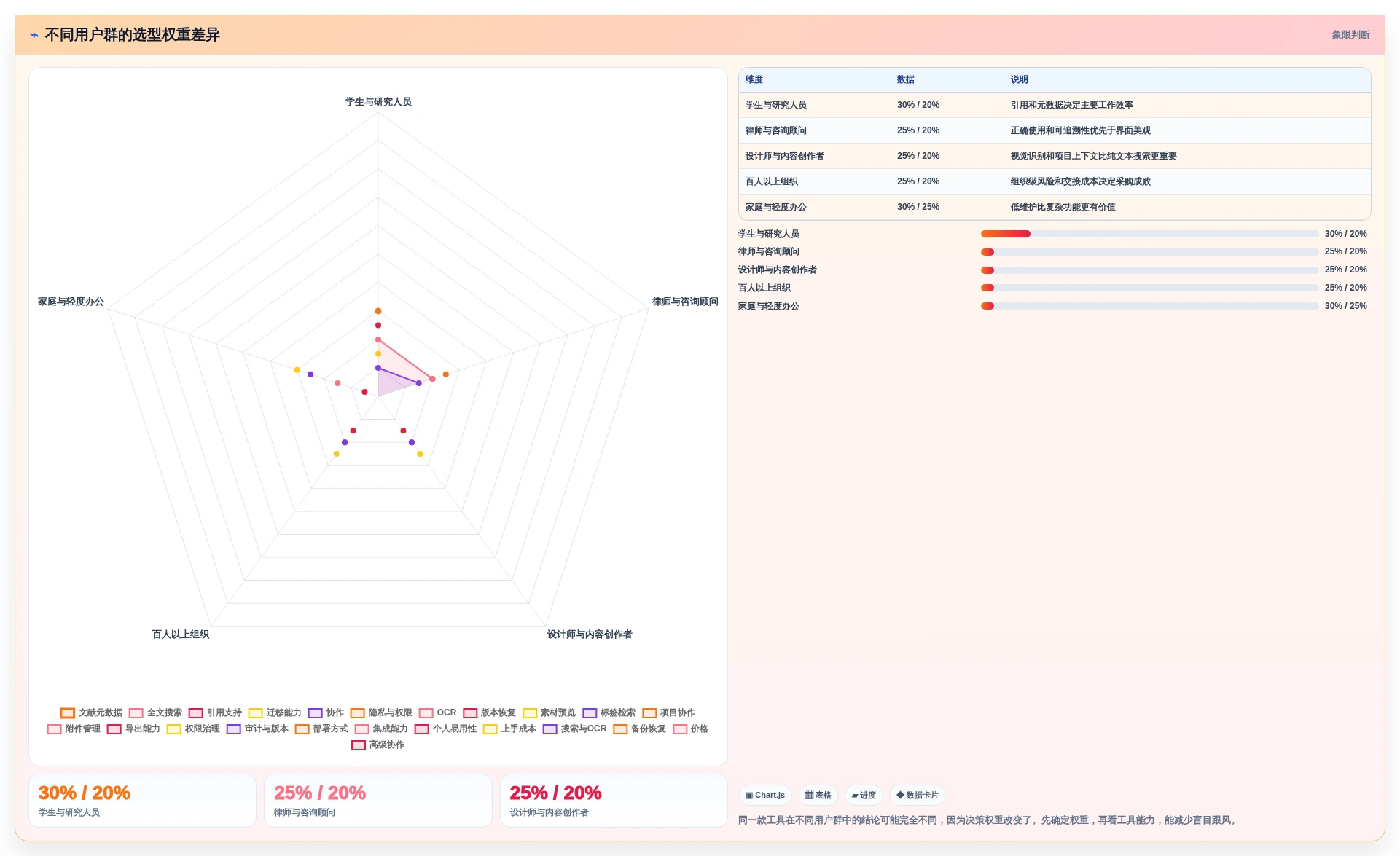The image size is (1400, 856).
Task: Click the 设计师与内容创作者 progress bar
Action: pyautogui.click(x=1149, y=270)
